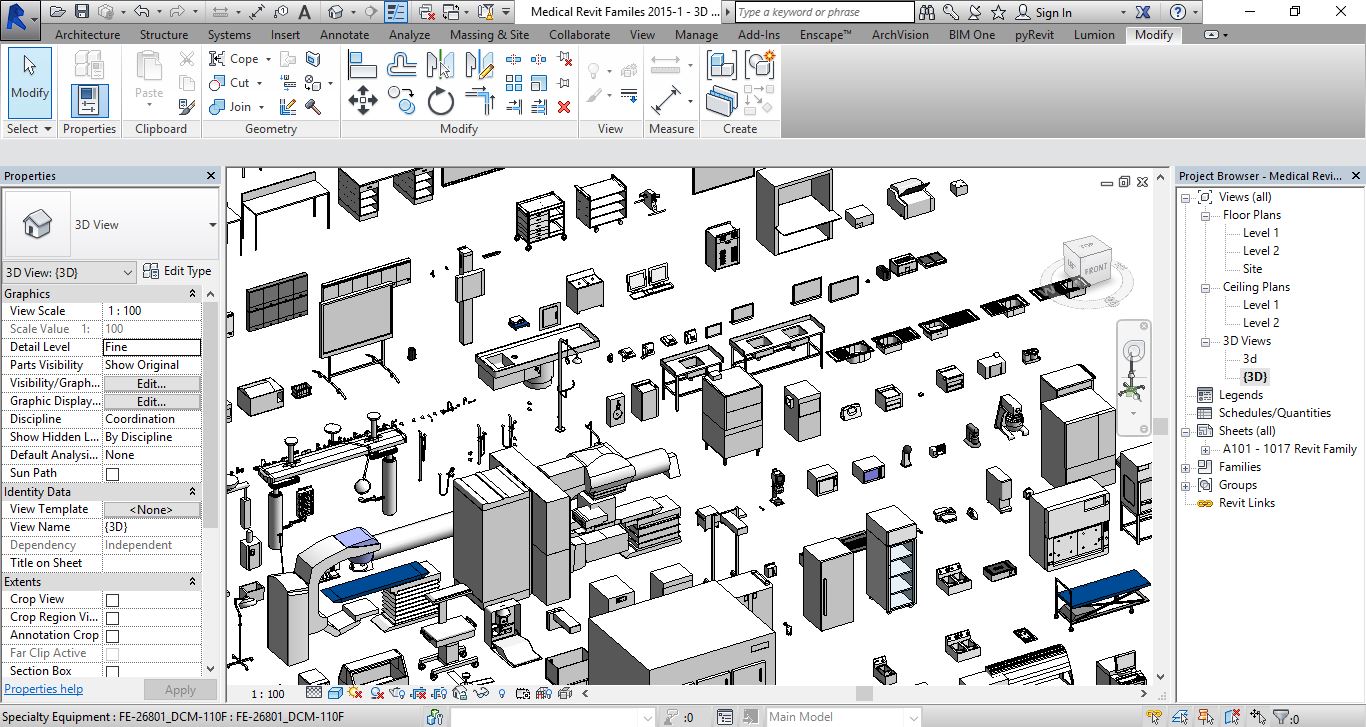
Task: Click the Delete red X icon
Action: pyautogui.click(x=564, y=107)
